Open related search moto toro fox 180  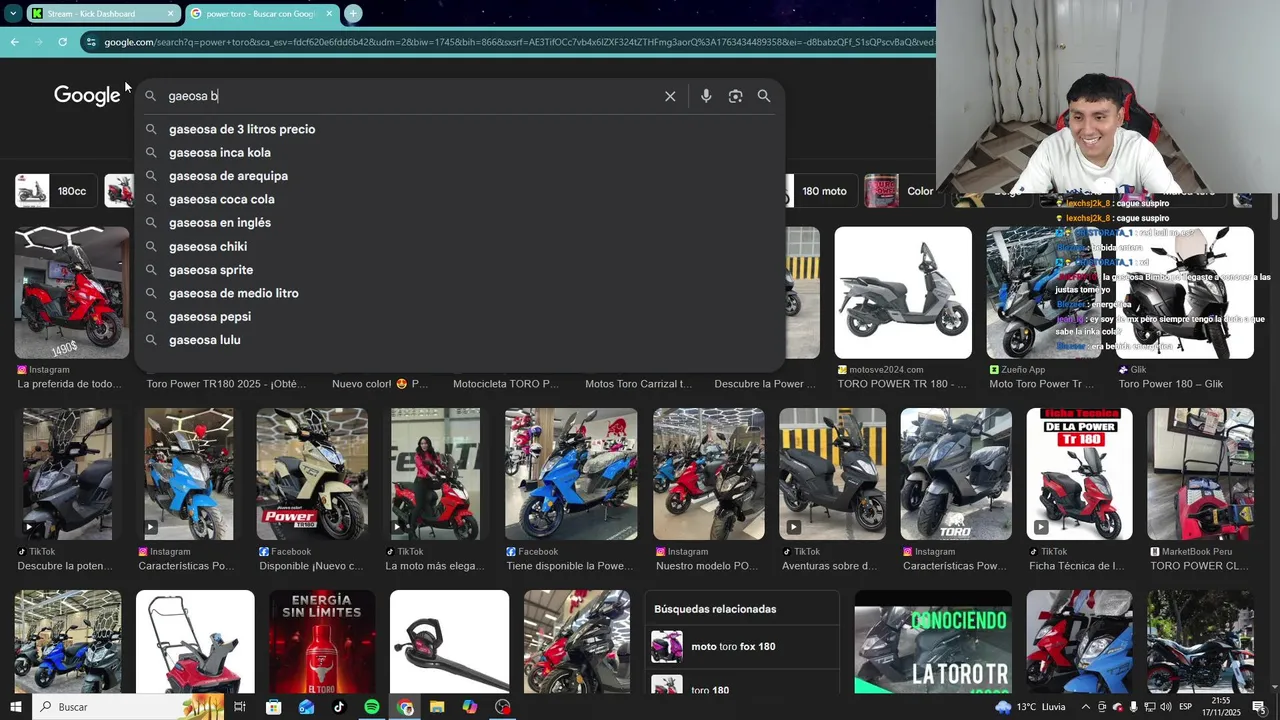tap(742, 647)
